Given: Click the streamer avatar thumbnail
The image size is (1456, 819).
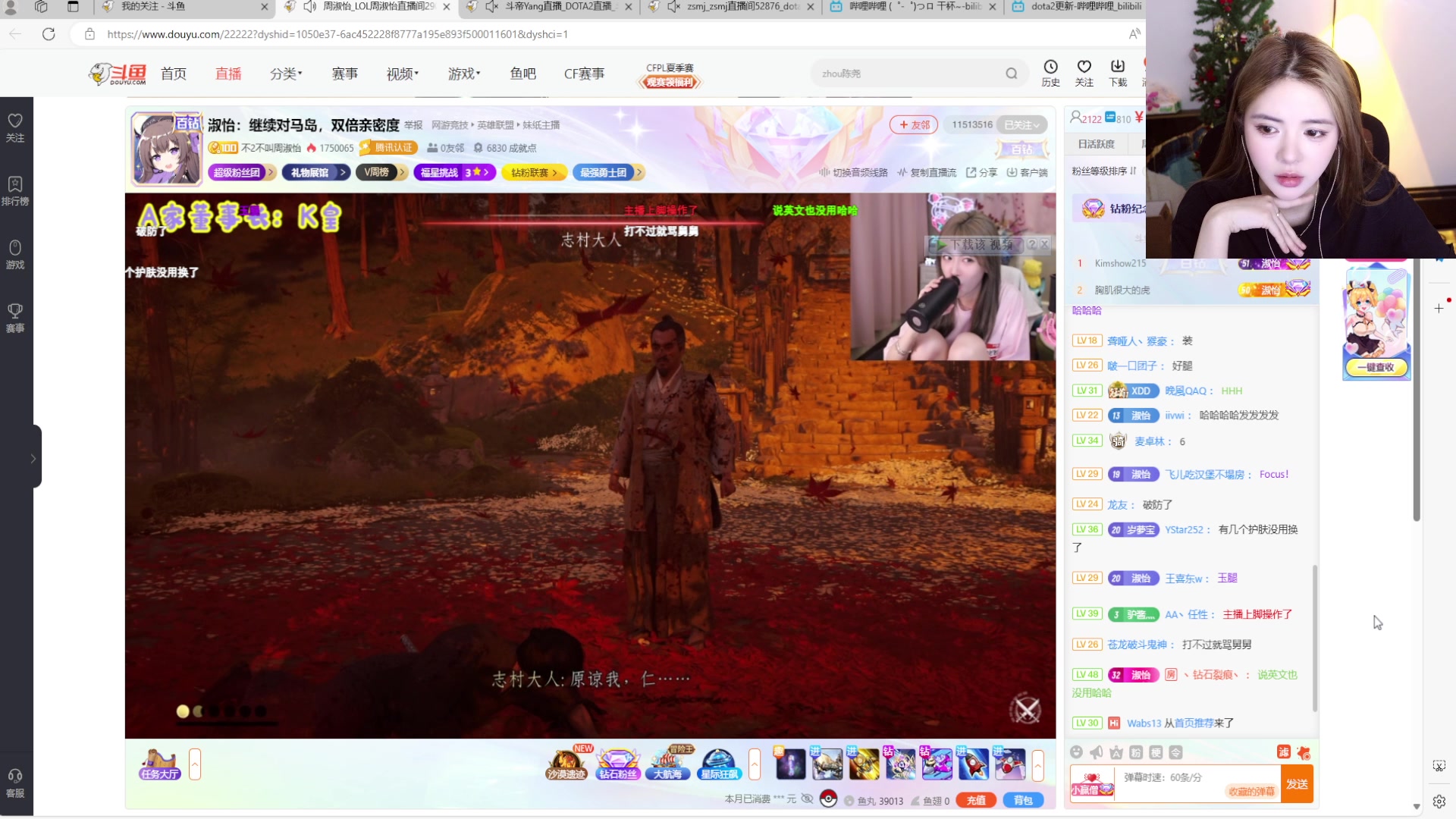Looking at the screenshot, I should [166, 148].
